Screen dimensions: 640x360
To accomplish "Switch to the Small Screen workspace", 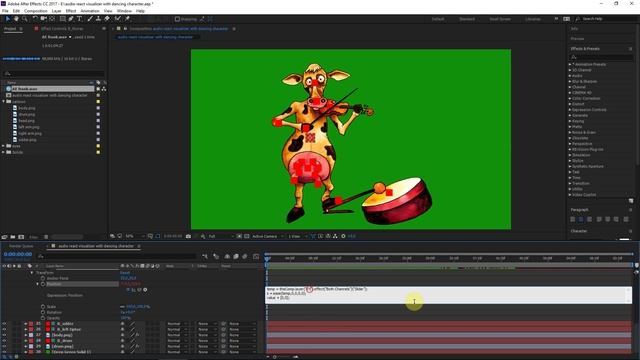I will click(x=500, y=19).
